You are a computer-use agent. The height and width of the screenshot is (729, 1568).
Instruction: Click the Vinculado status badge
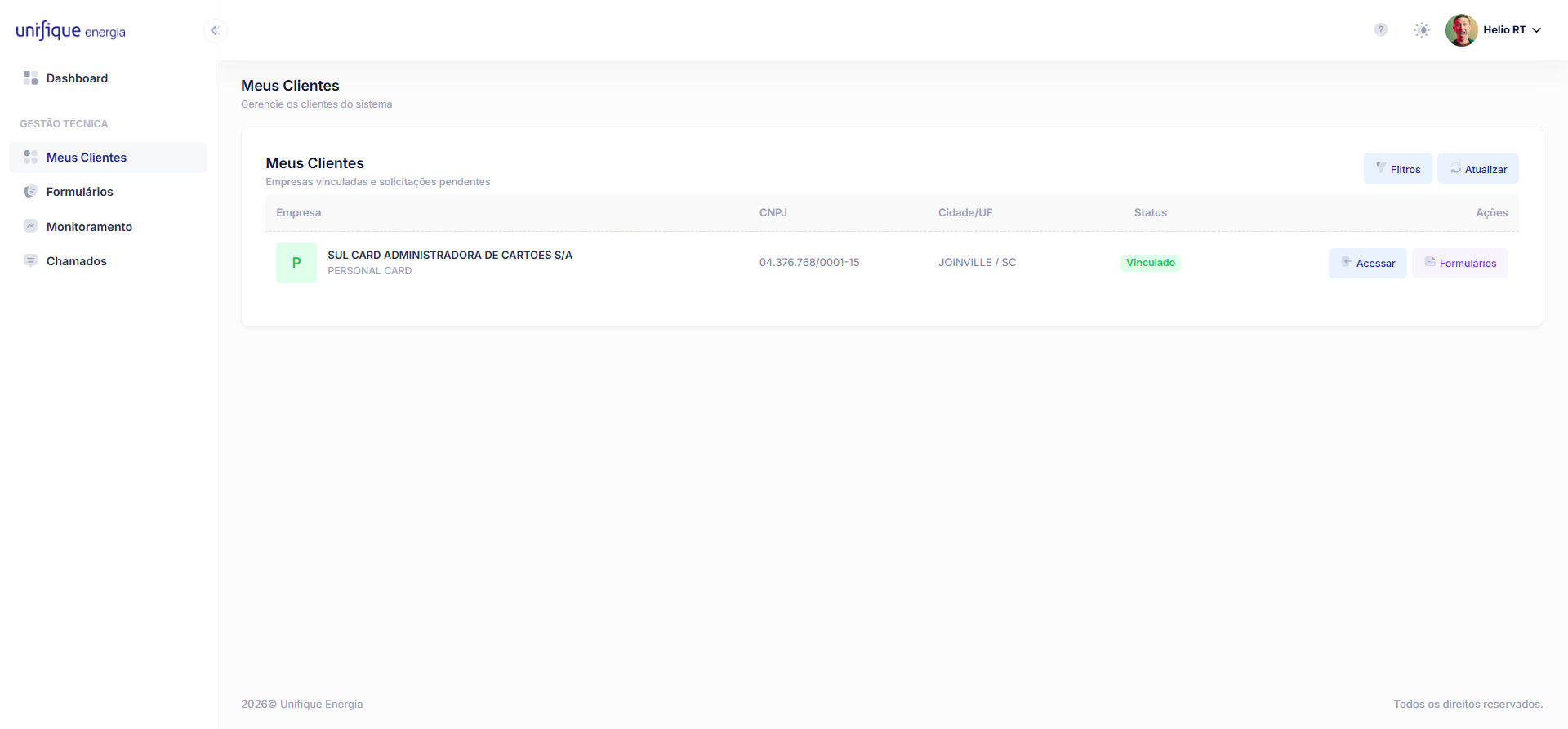tap(1151, 263)
